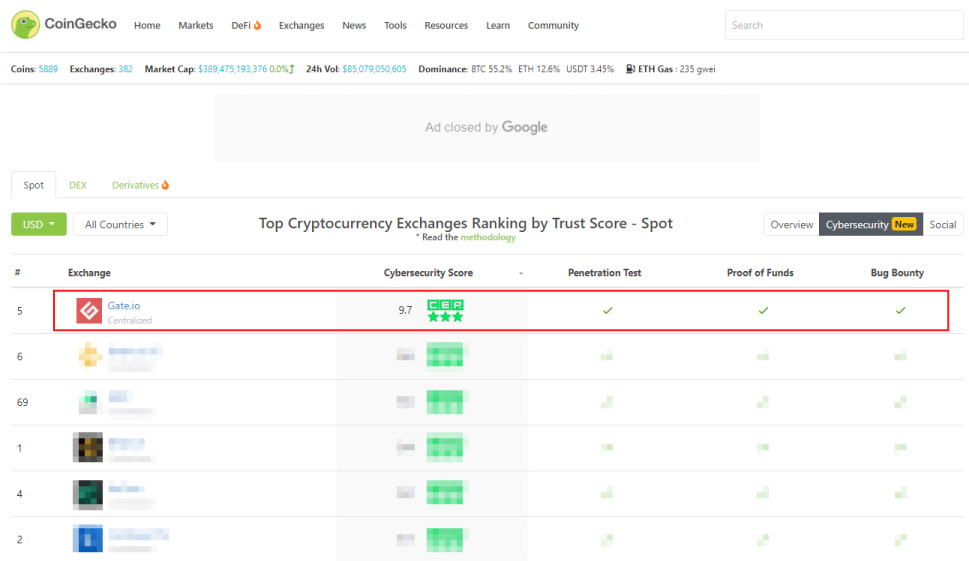Click the BTC 55.2% dominance text
969x561 pixels.
(x=491, y=69)
